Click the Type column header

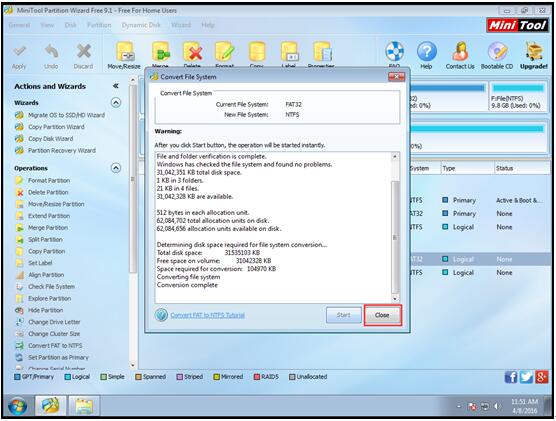[467, 168]
